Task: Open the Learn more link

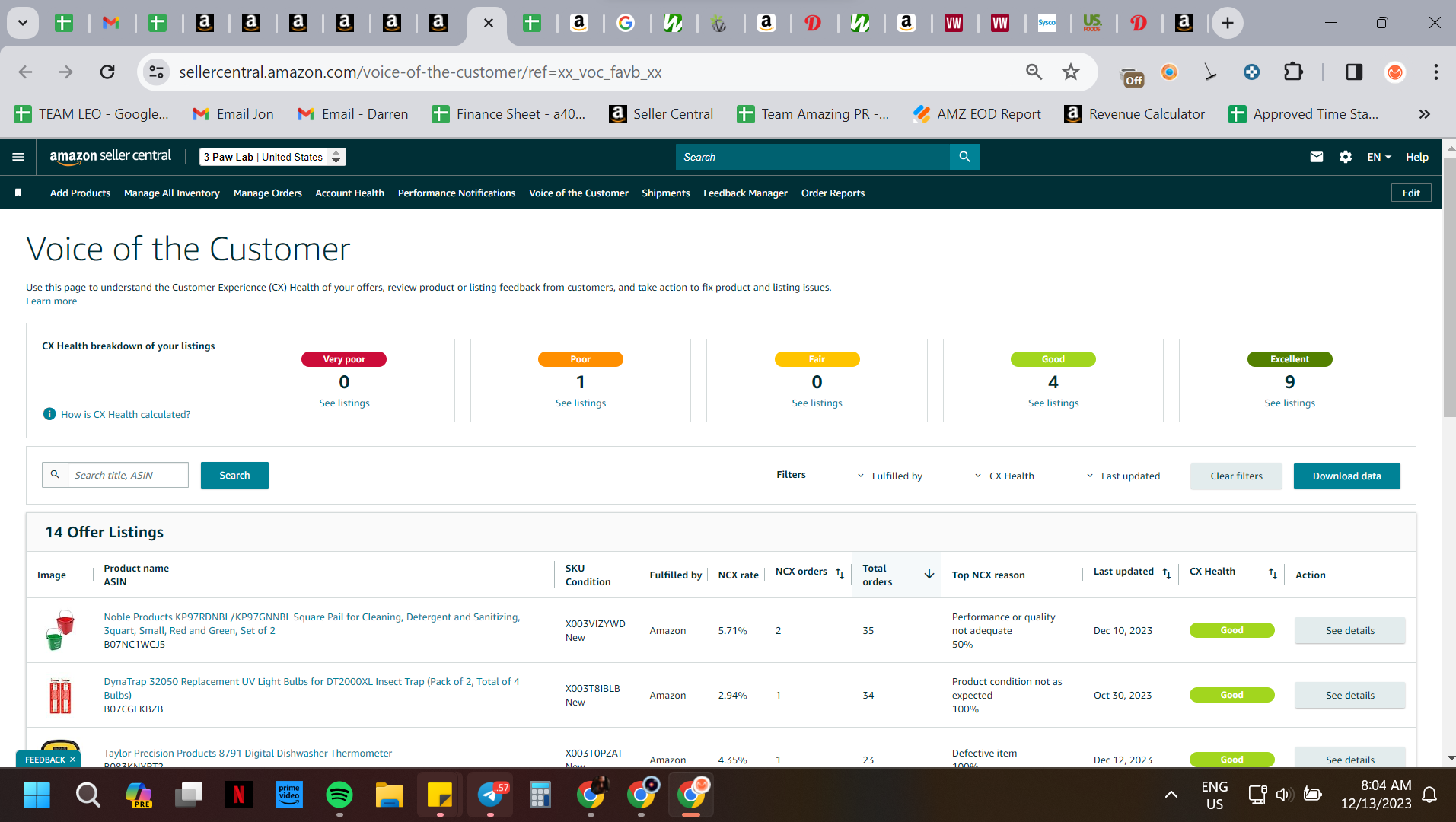Action: coord(51,301)
